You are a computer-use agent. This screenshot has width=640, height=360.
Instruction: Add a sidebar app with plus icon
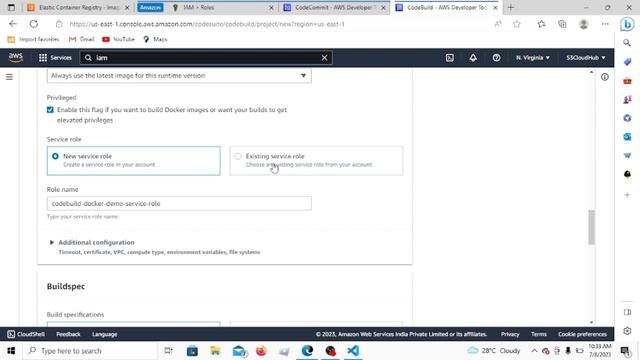point(627,195)
